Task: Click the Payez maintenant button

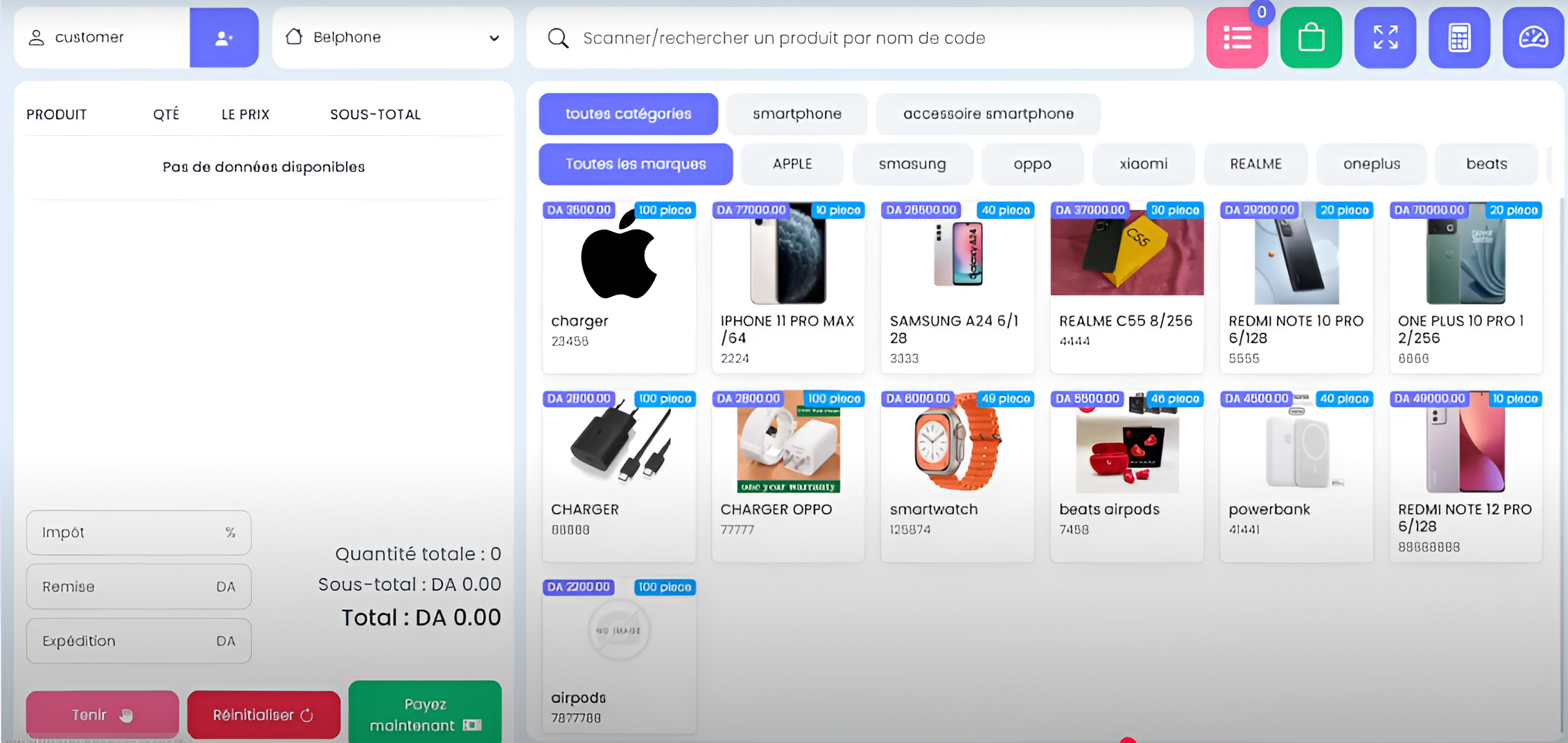Action: coord(424,714)
